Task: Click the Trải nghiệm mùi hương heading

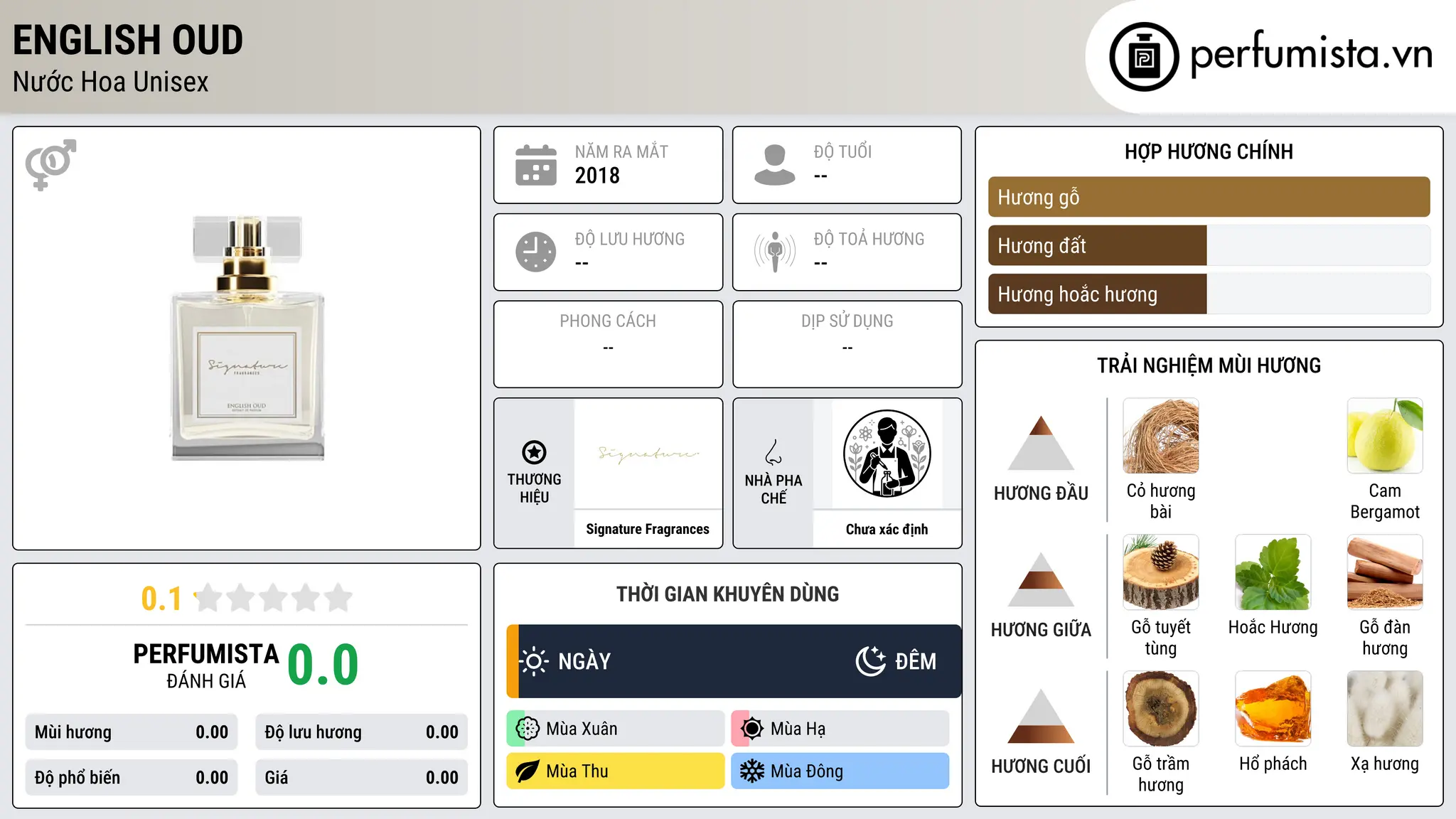Action: click(1209, 365)
